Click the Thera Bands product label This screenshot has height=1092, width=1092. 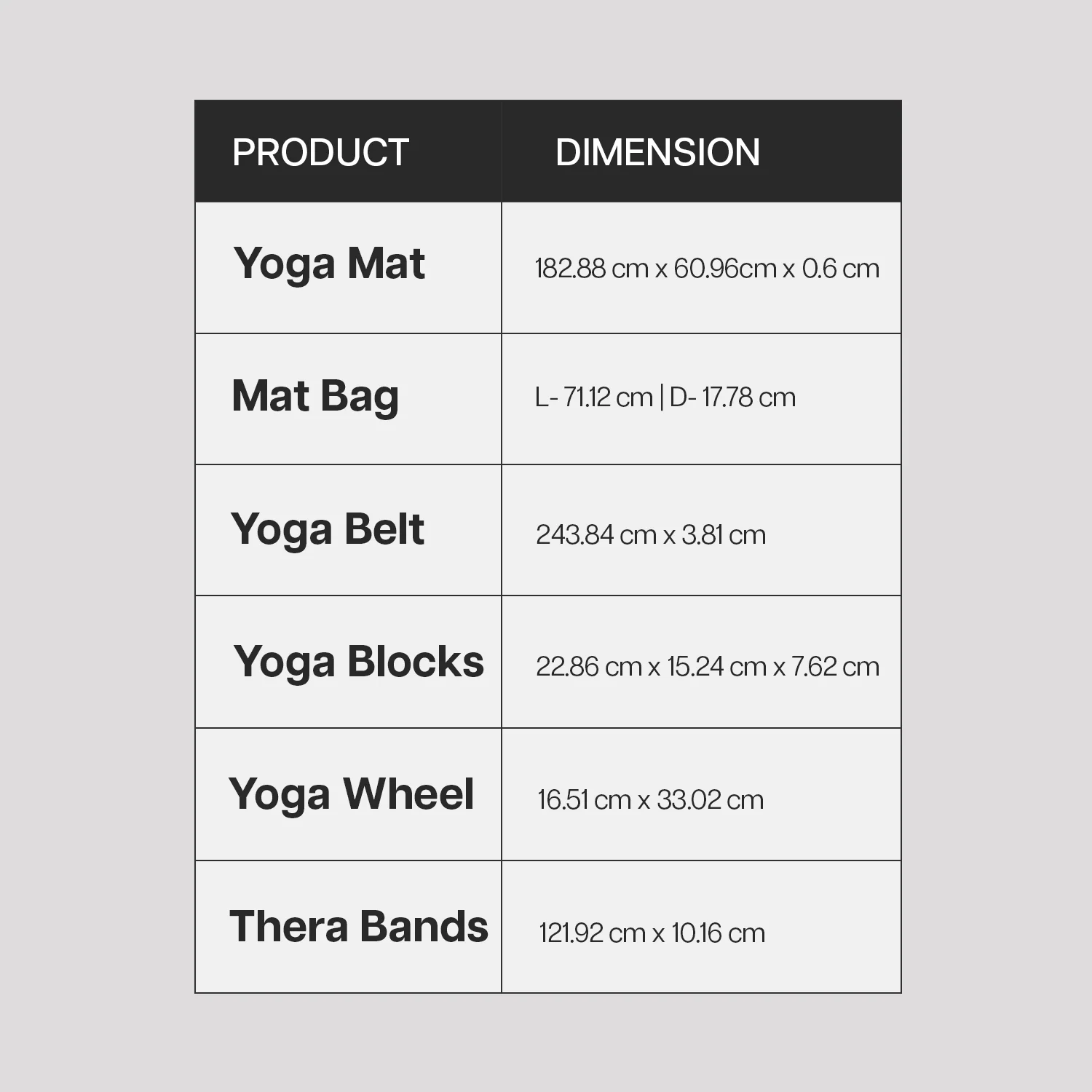tap(358, 927)
